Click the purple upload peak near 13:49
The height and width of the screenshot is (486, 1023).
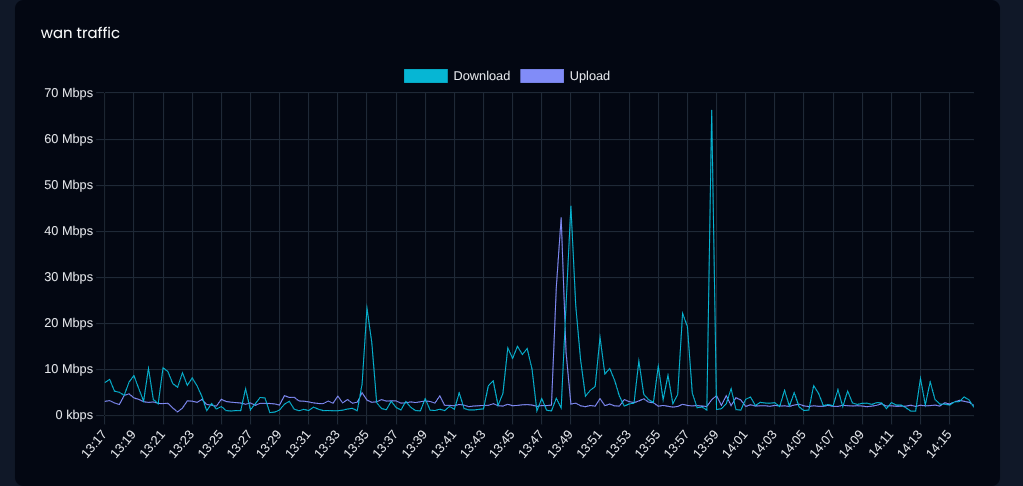561,218
